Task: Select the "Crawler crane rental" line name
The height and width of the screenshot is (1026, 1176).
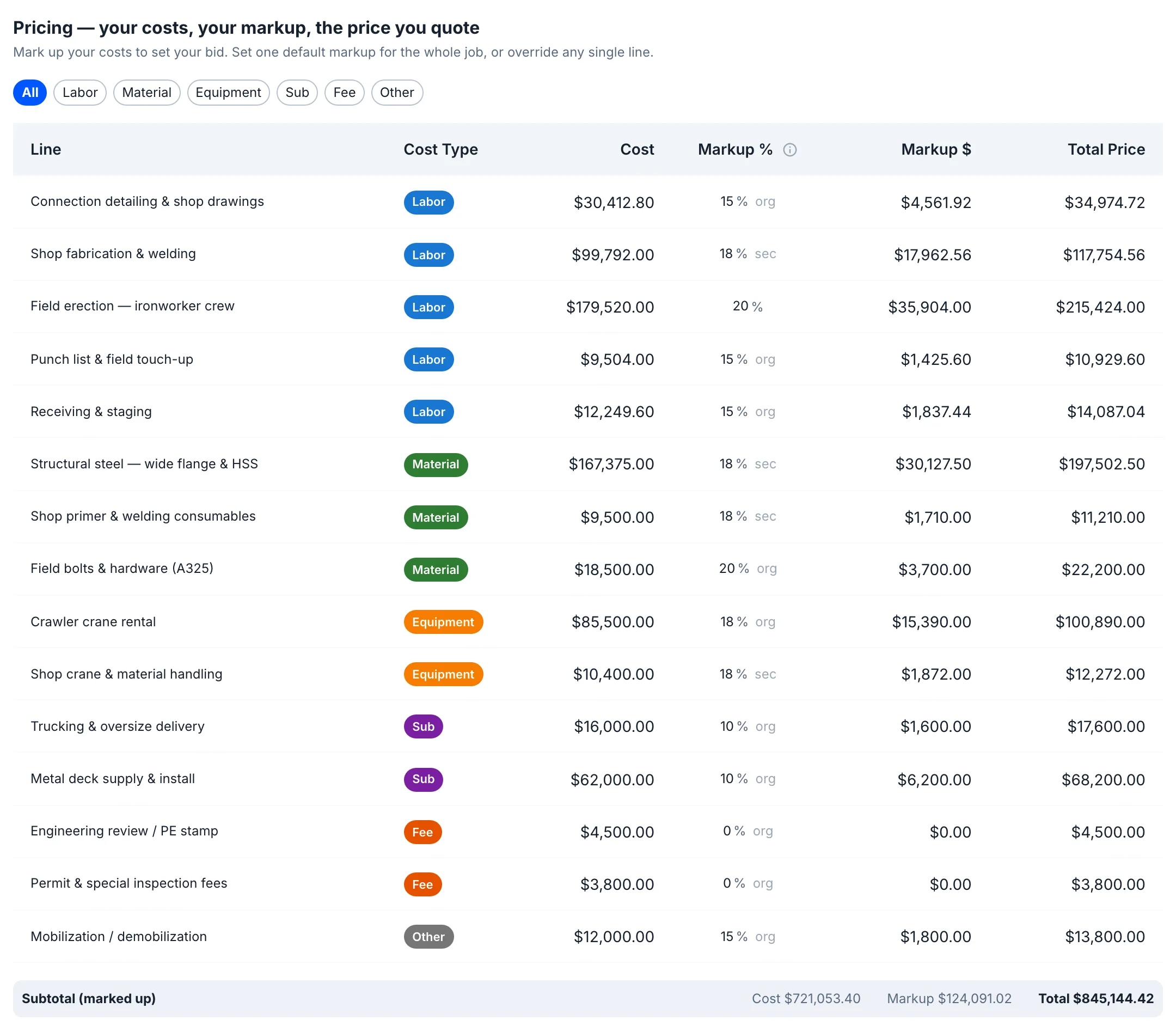Action: [x=93, y=622]
